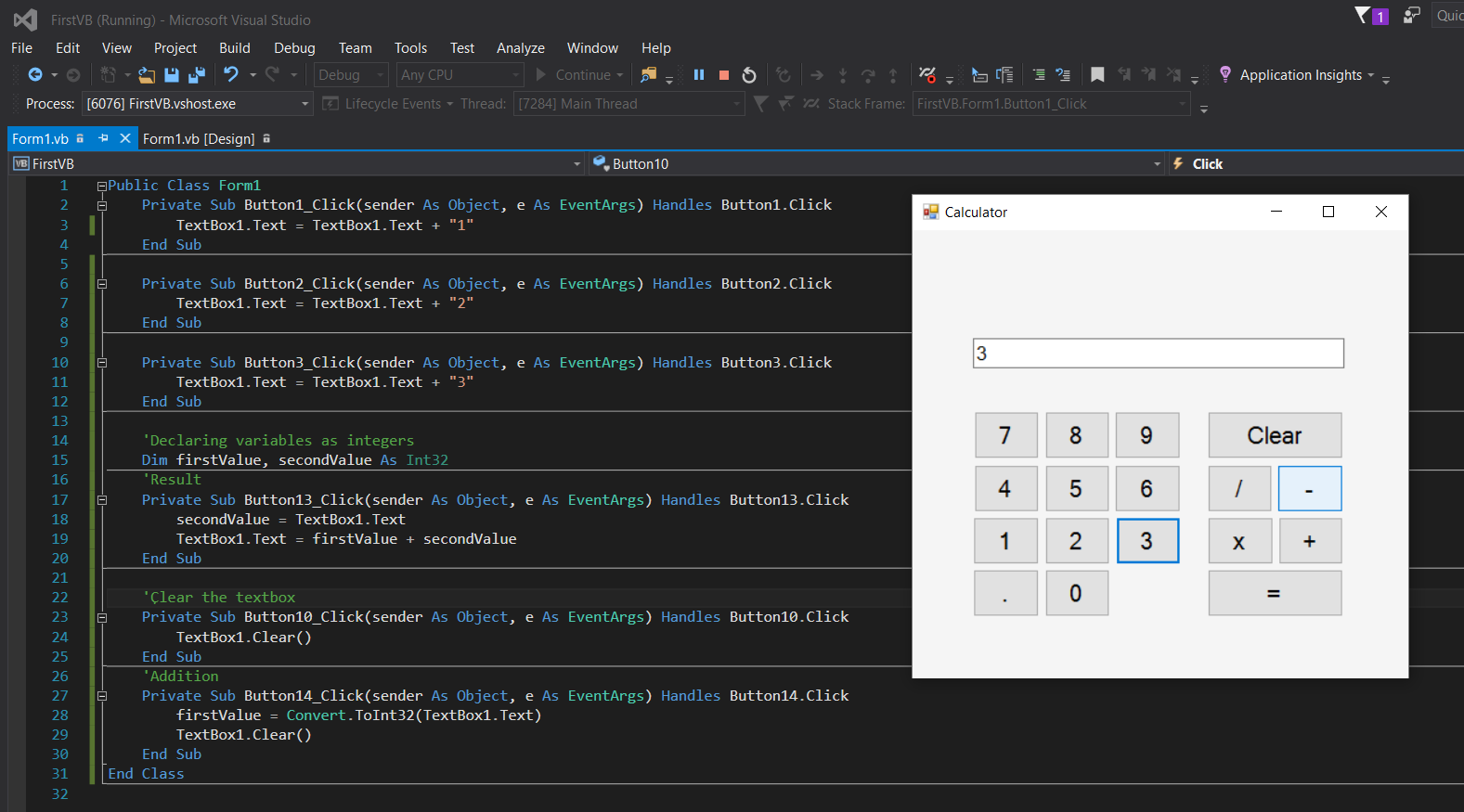Click the lightning Click event icon

(x=1178, y=163)
